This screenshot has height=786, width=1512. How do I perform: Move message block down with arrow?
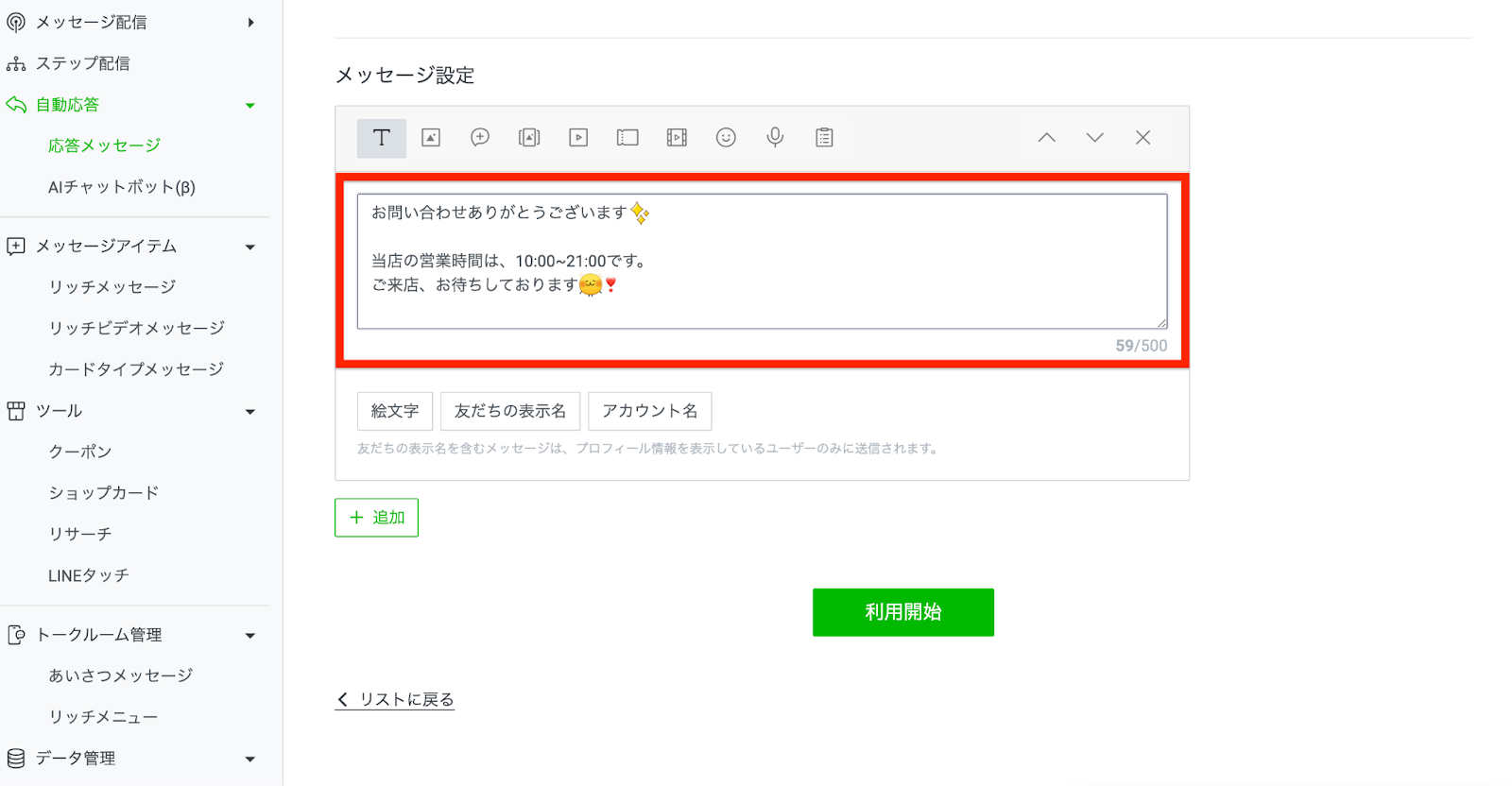click(x=1094, y=138)
